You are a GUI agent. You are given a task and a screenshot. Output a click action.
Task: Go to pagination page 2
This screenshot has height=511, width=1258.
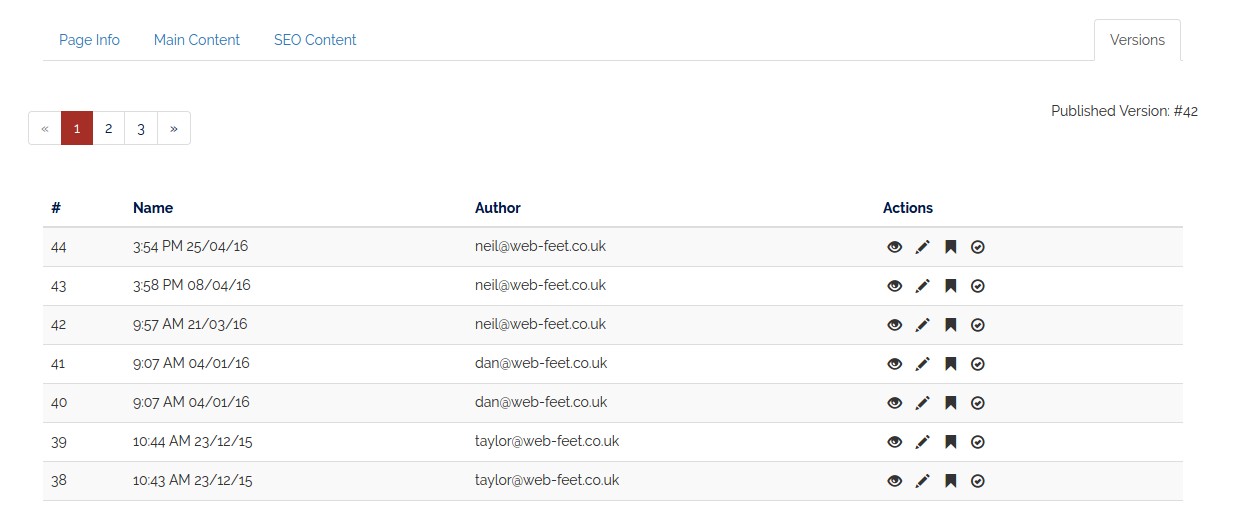(x=108, y=128)
